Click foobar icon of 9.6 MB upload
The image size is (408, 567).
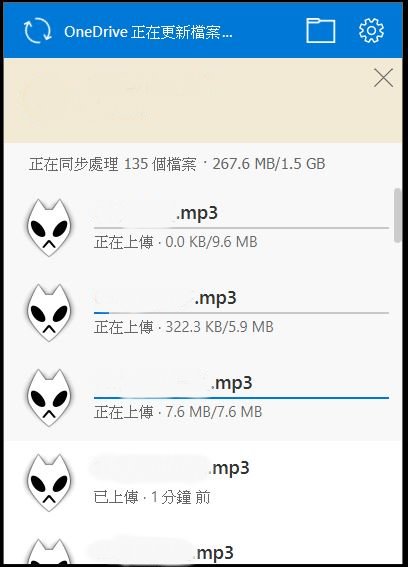(48, 227)
